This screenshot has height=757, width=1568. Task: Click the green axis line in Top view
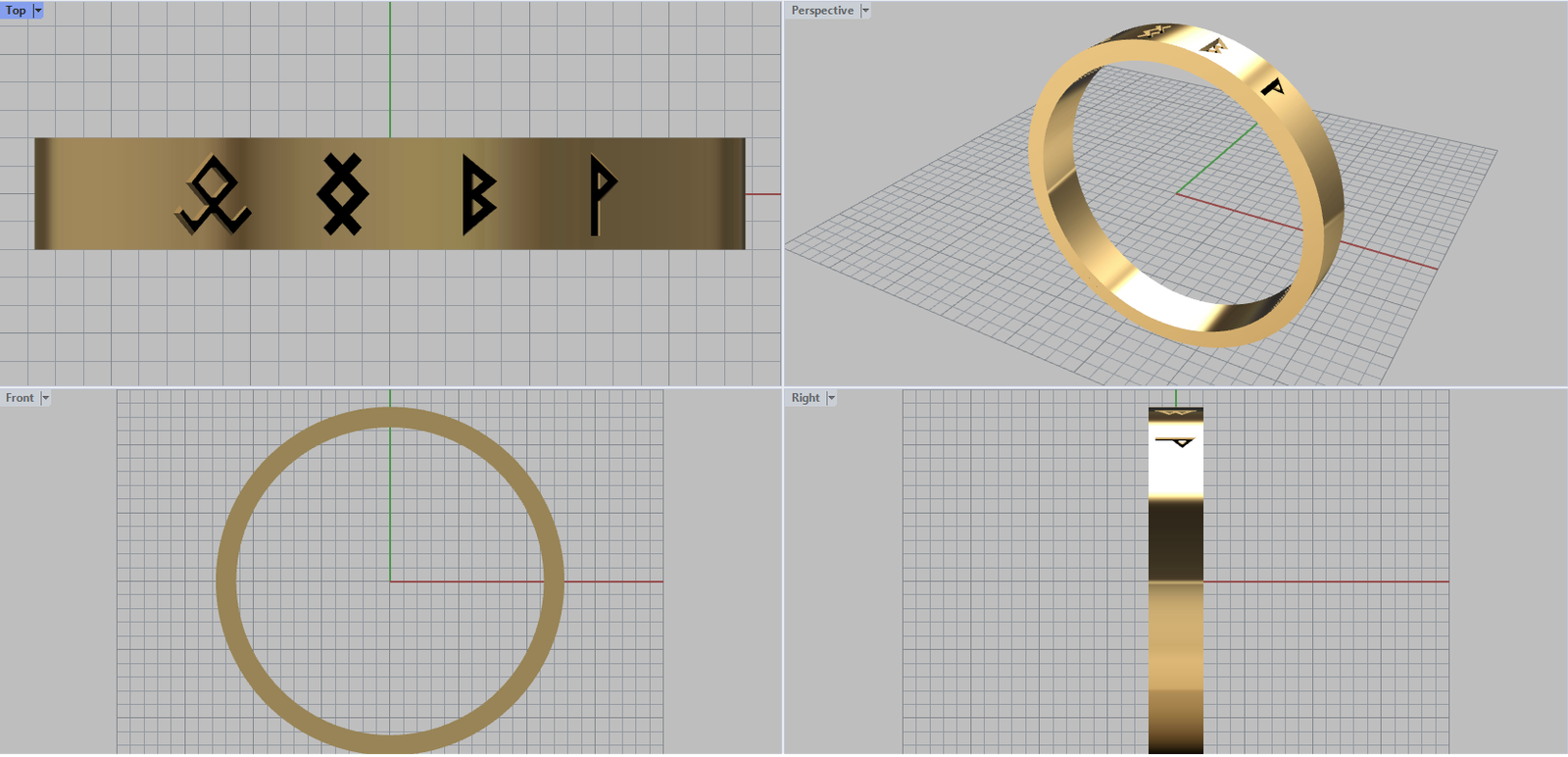coord(390,69)
